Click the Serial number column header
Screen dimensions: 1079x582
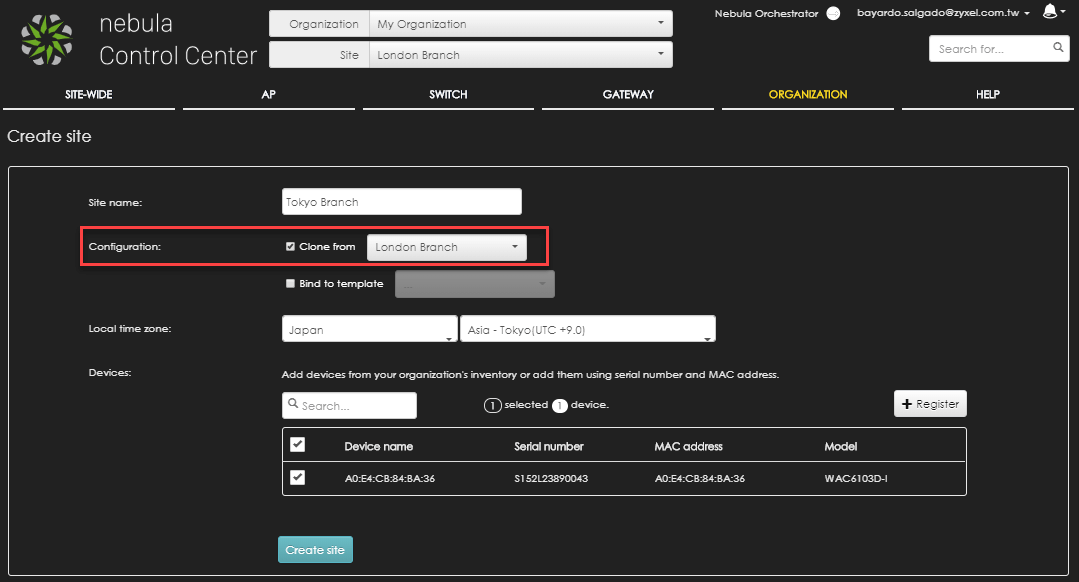pos(549,446)
